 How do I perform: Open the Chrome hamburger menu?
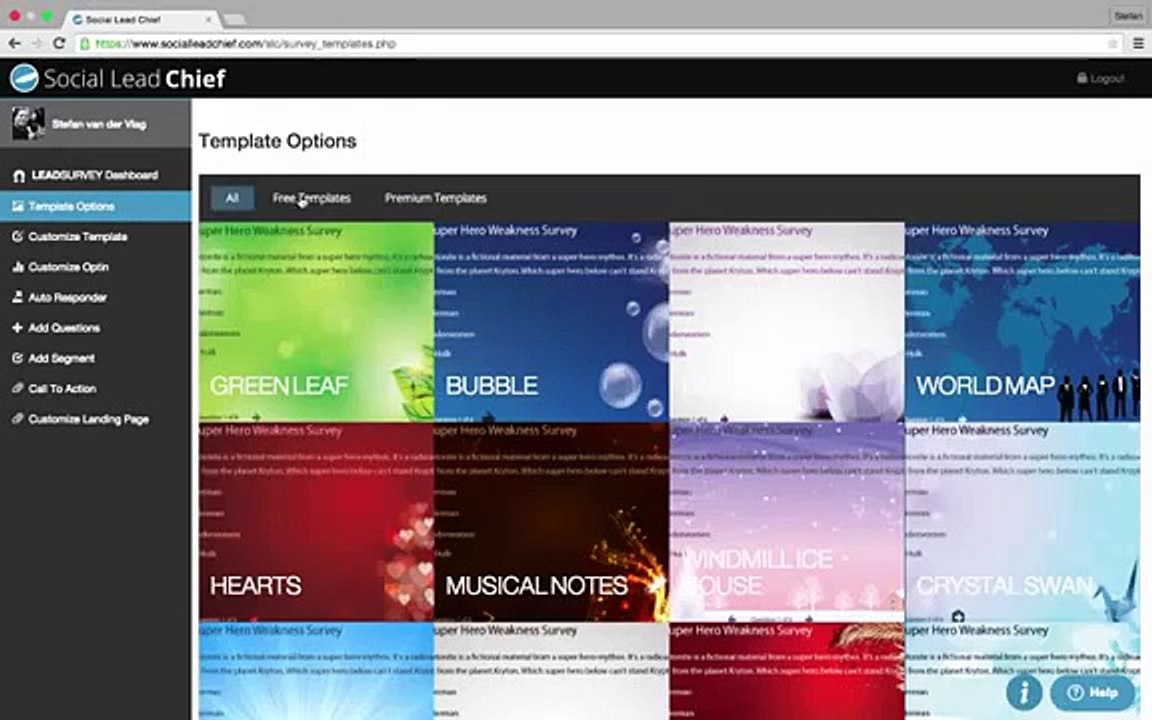pyautogui.click(x=1138, y=43)
